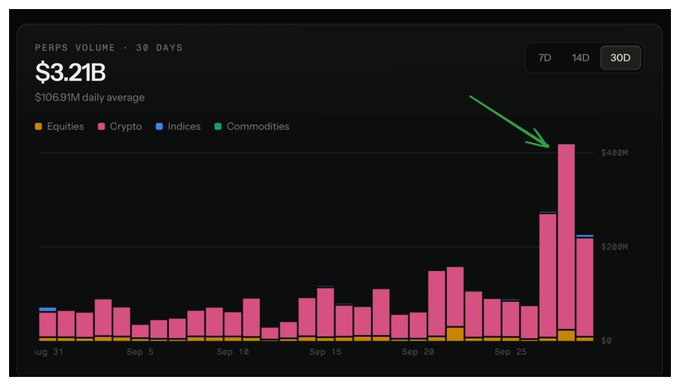Toggle the Equities legend entry
Screen dimensions: 680x386
click(59, 126)
